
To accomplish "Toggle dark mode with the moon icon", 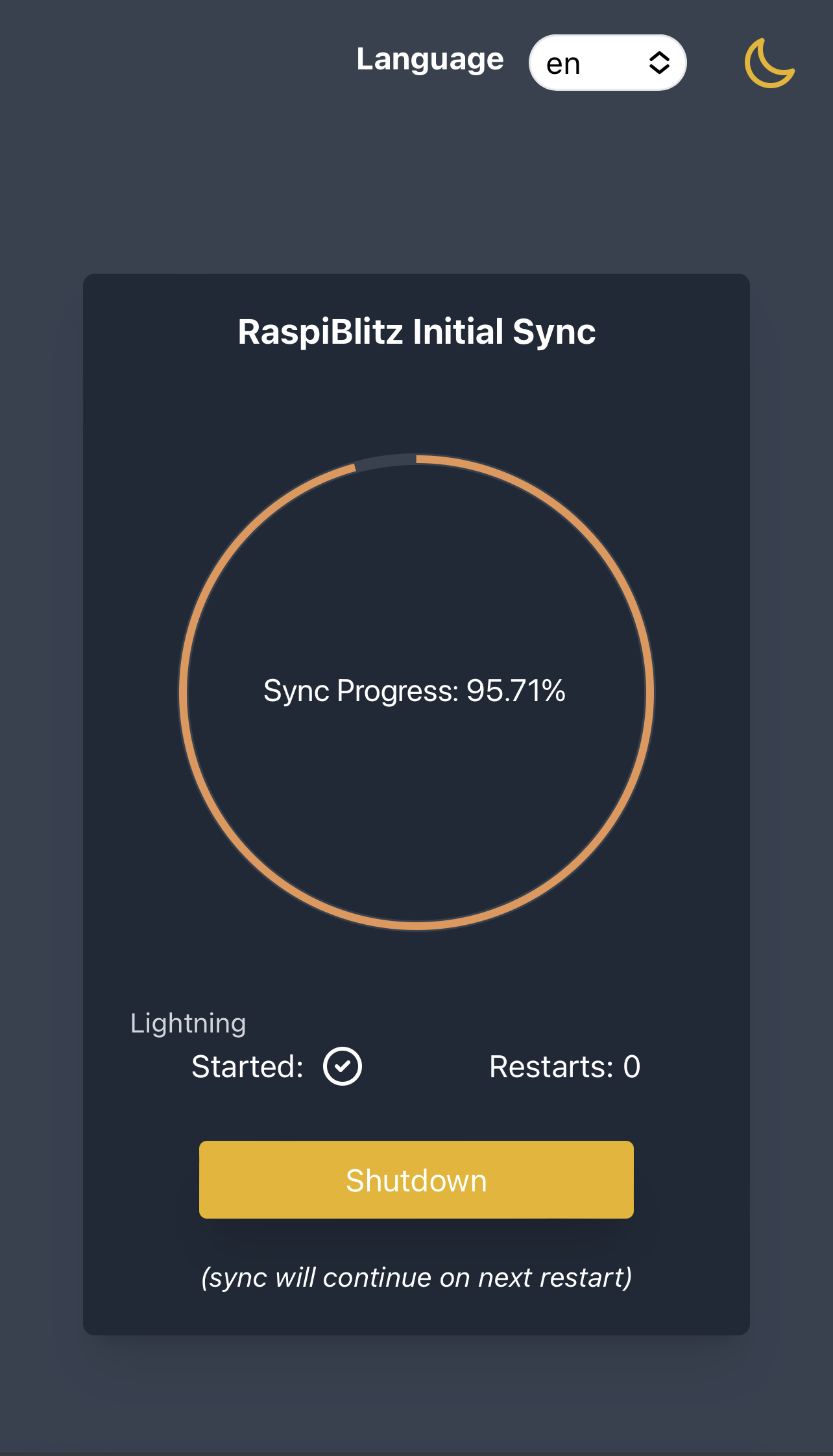I will (769, 63).
